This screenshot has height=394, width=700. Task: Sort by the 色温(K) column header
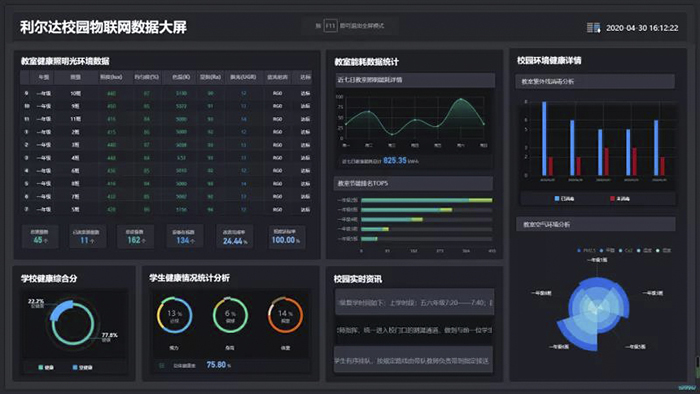[x=181, y=77]
